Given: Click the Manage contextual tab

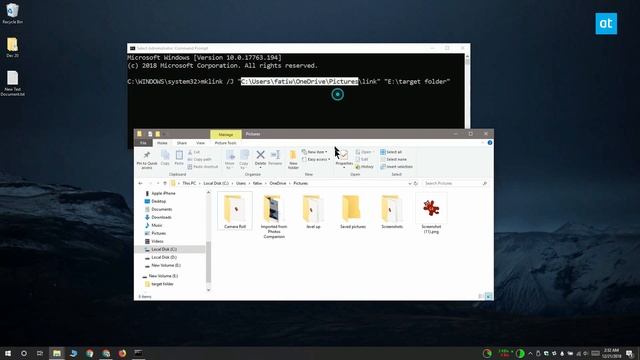Looking at the screenshot, I should tap(226, 134).
